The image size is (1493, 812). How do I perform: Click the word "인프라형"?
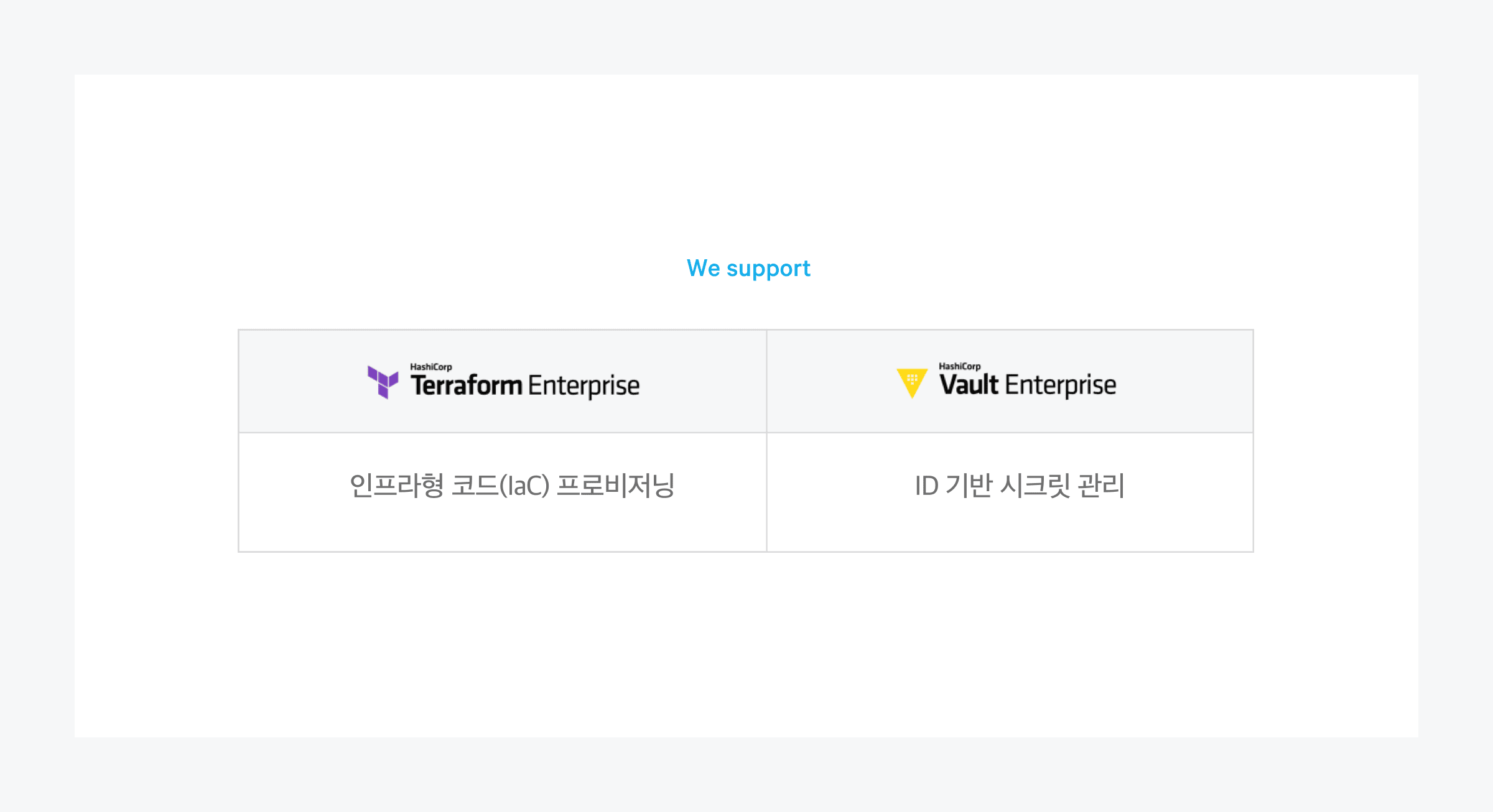[x=397, y=486]
